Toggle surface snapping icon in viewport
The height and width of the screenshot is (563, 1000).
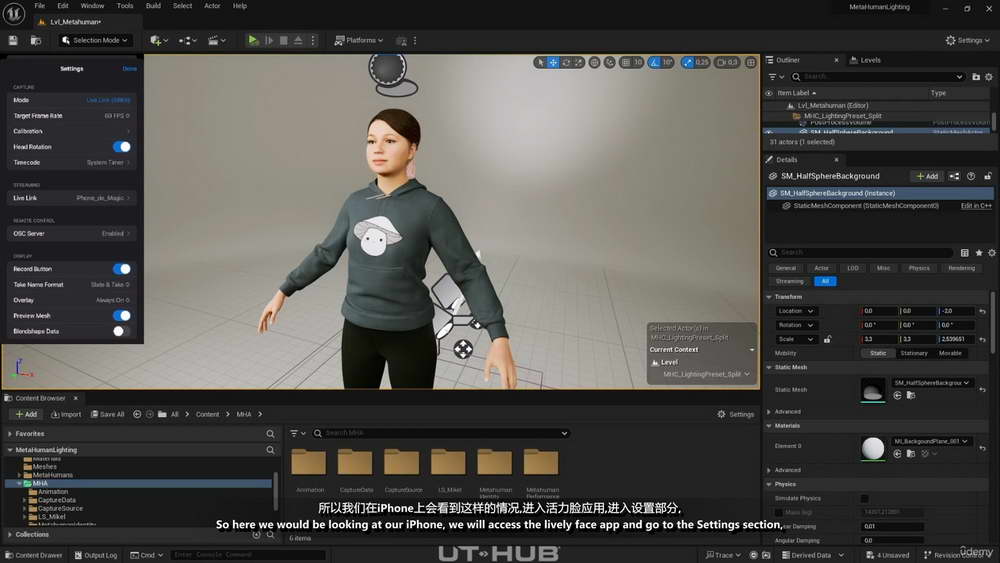(x=610, y=62)
